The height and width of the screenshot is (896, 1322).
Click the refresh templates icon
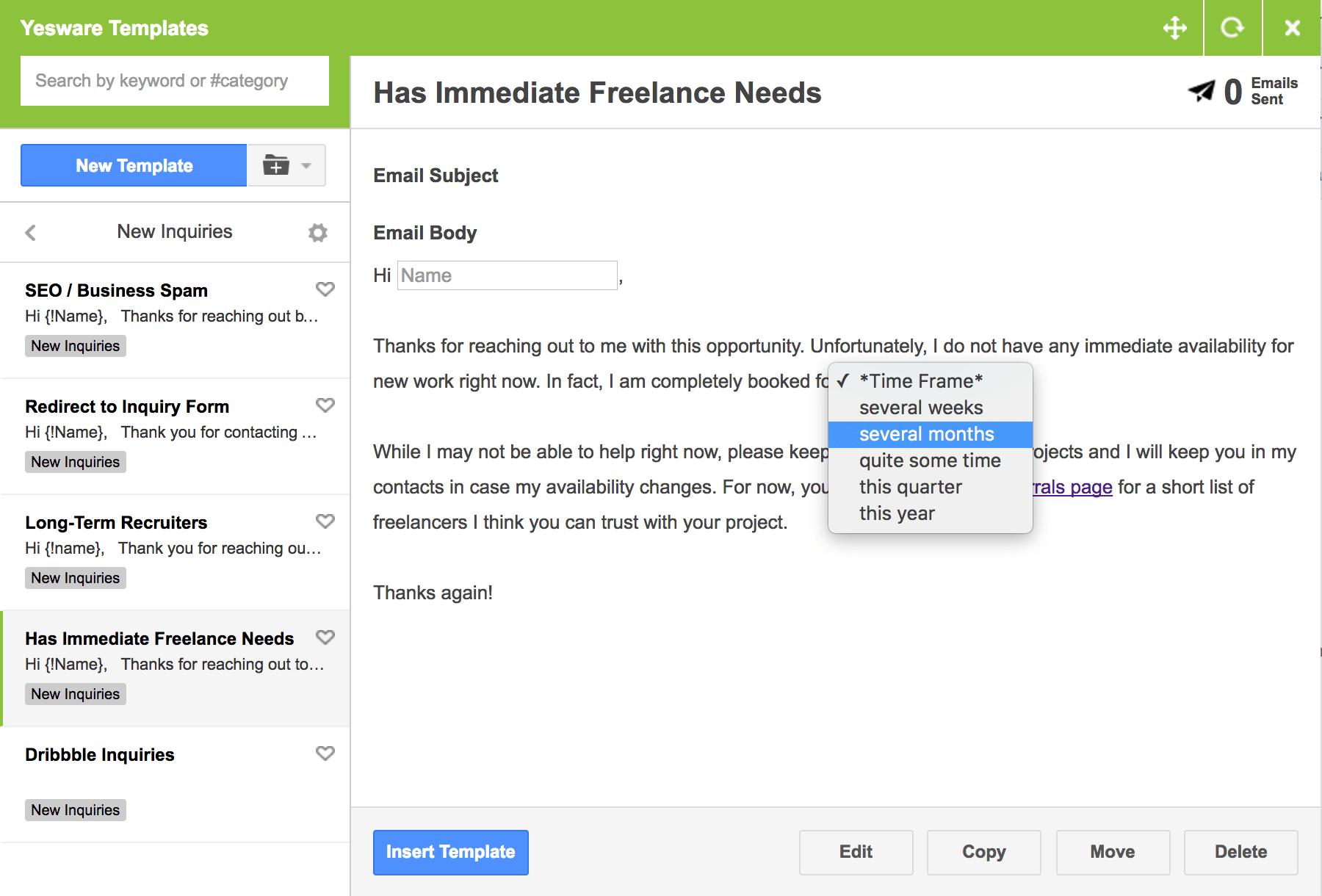(1232, 28)
